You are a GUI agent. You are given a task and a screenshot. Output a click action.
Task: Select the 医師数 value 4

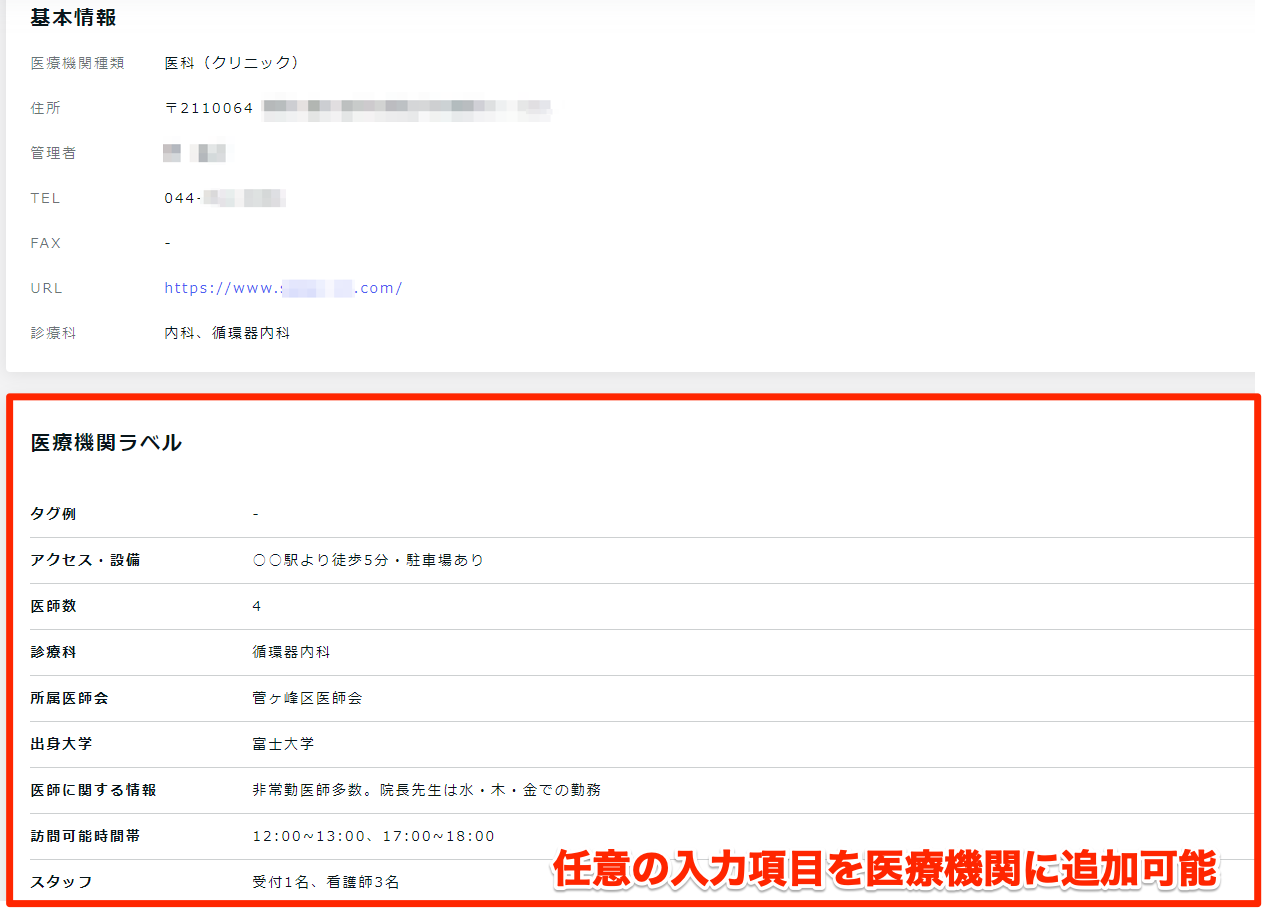pos(257,606)
